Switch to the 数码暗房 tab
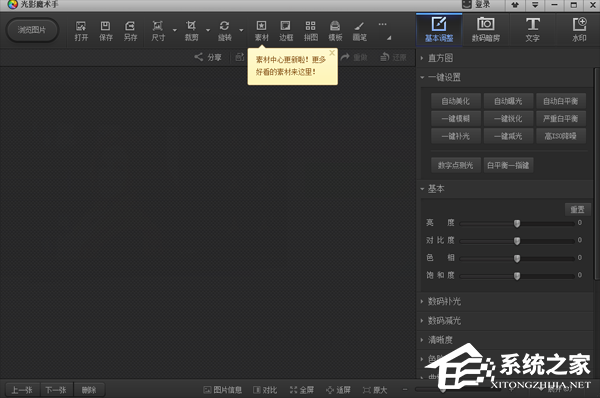This screenshot has height=398, width=600. (x=486, y=30)
